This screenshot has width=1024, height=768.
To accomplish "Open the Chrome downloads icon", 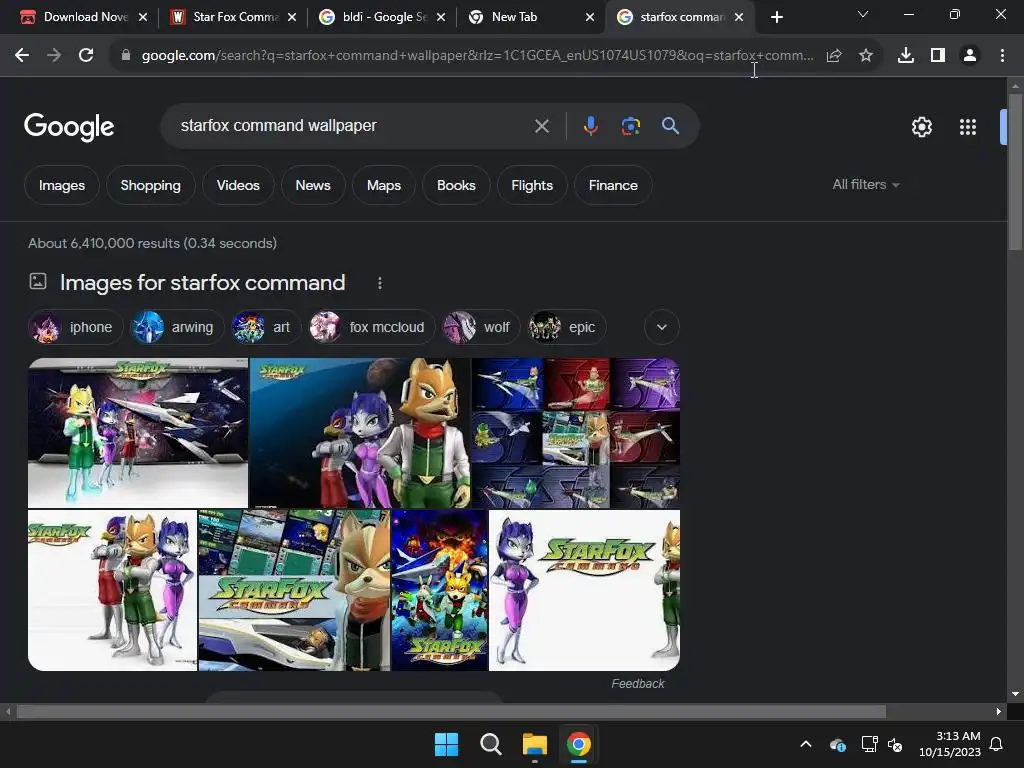I will [905, 56].
